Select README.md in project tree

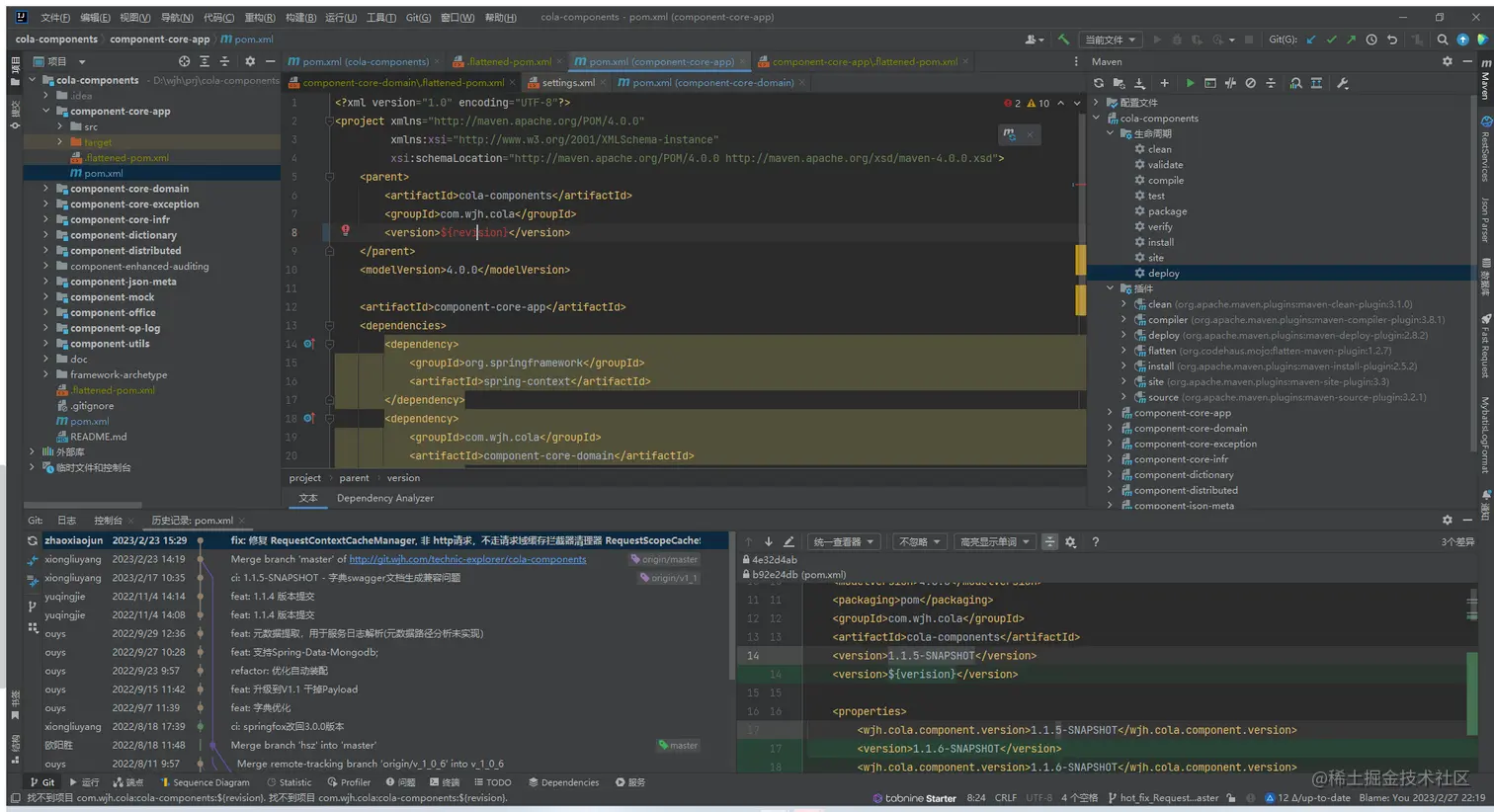click(98, 437)
